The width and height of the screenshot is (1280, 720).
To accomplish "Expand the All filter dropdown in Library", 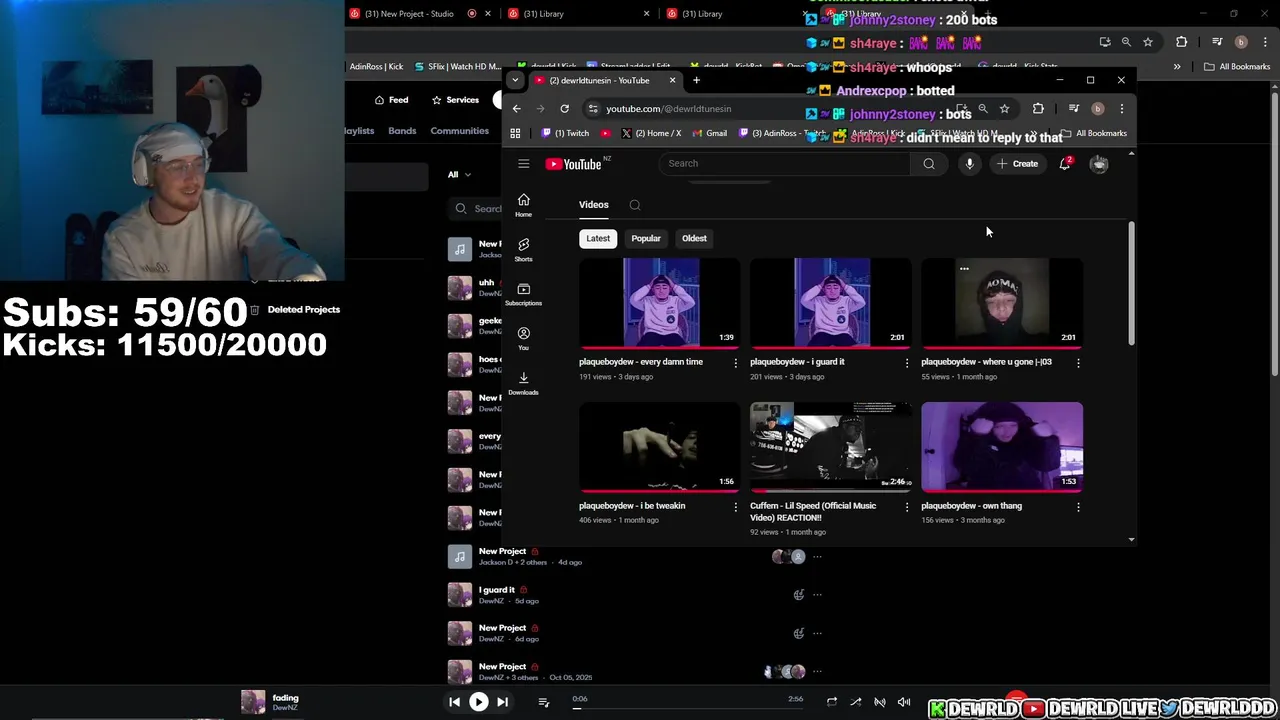I will 459,174.
